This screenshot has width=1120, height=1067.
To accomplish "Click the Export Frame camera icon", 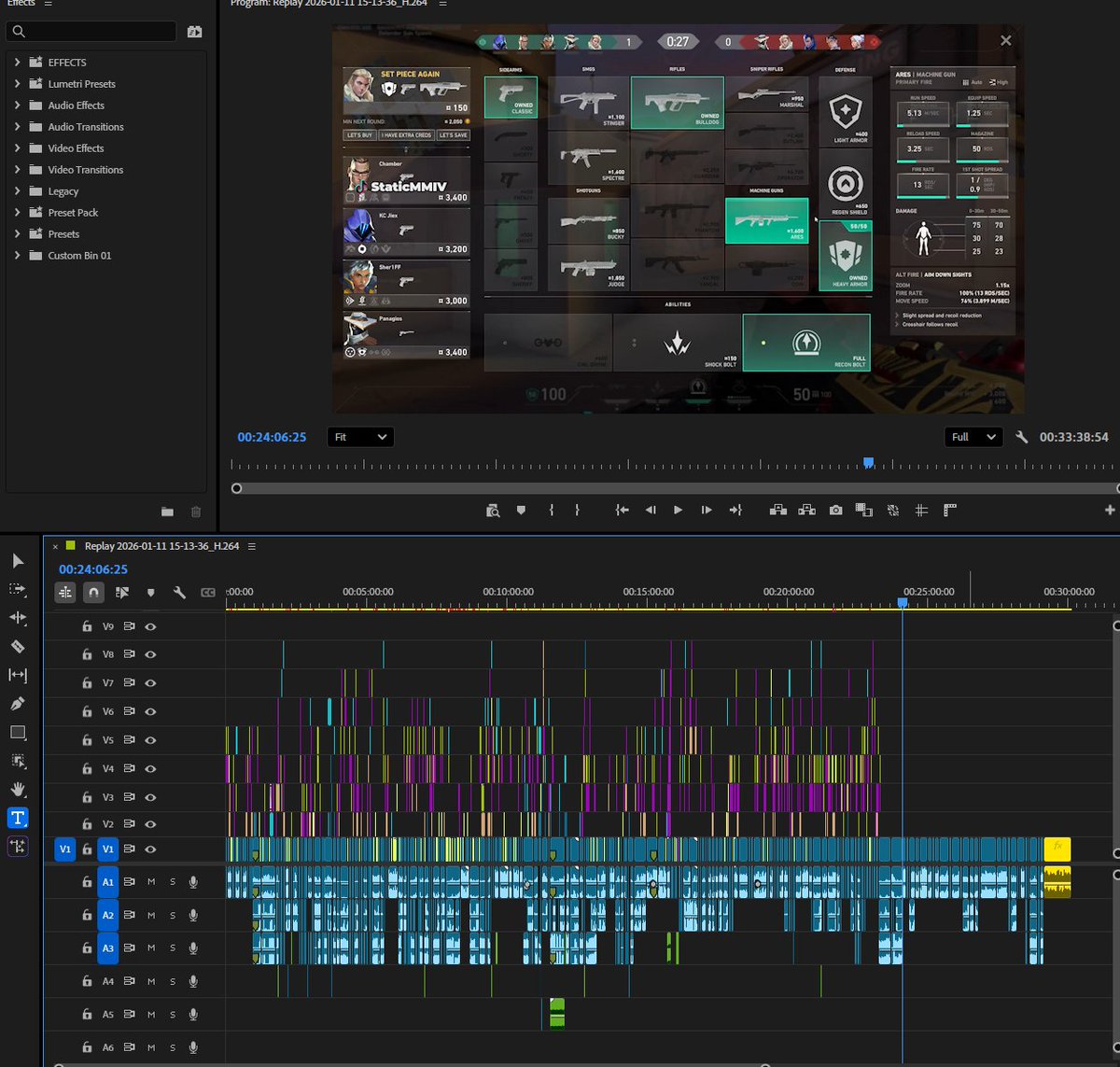I will point(835,510).
